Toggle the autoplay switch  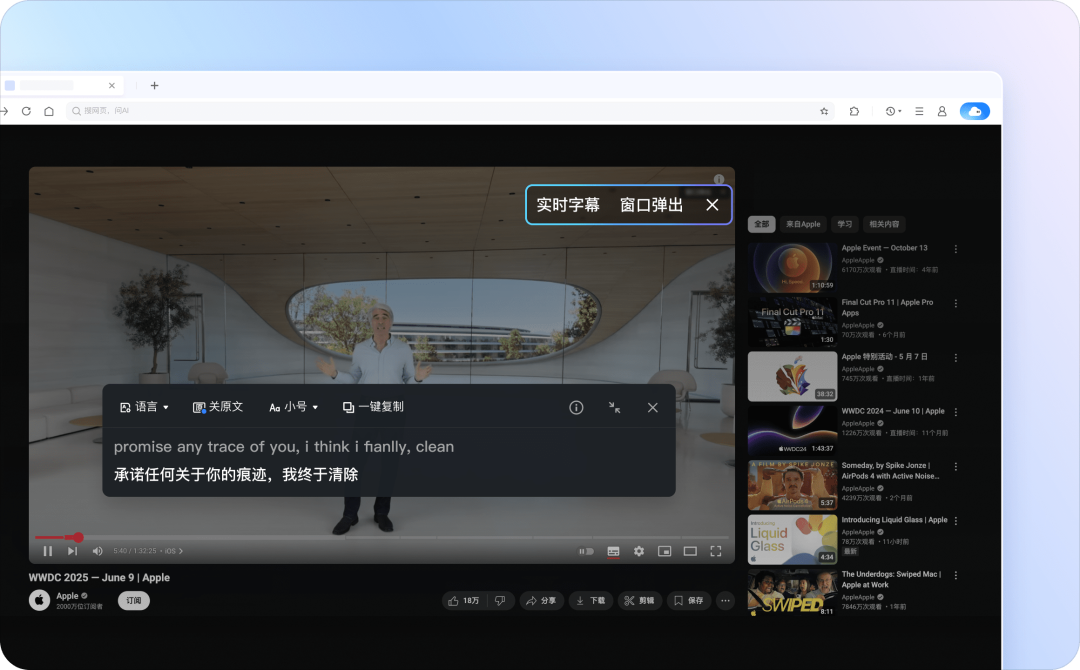(x=585, y=551)
